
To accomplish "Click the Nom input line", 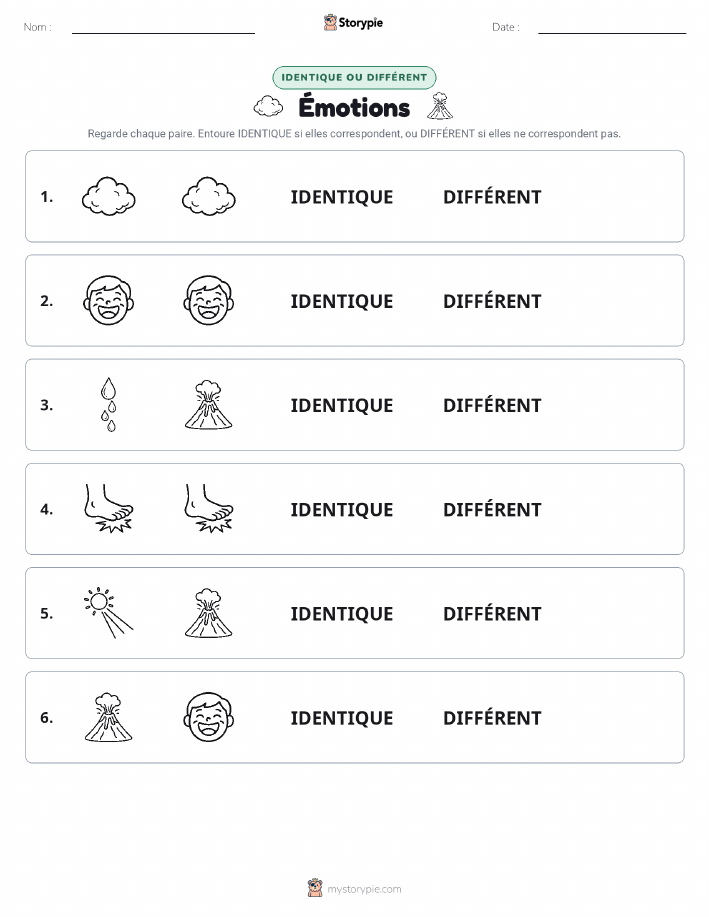I will point(163,28).
